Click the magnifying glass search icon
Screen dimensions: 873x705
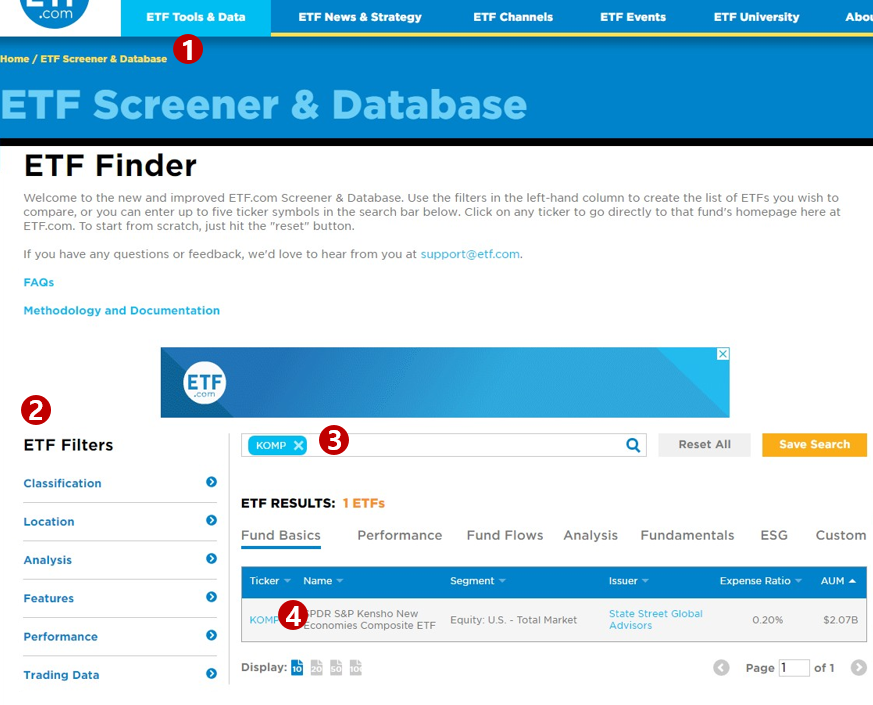tap(633, 445)
